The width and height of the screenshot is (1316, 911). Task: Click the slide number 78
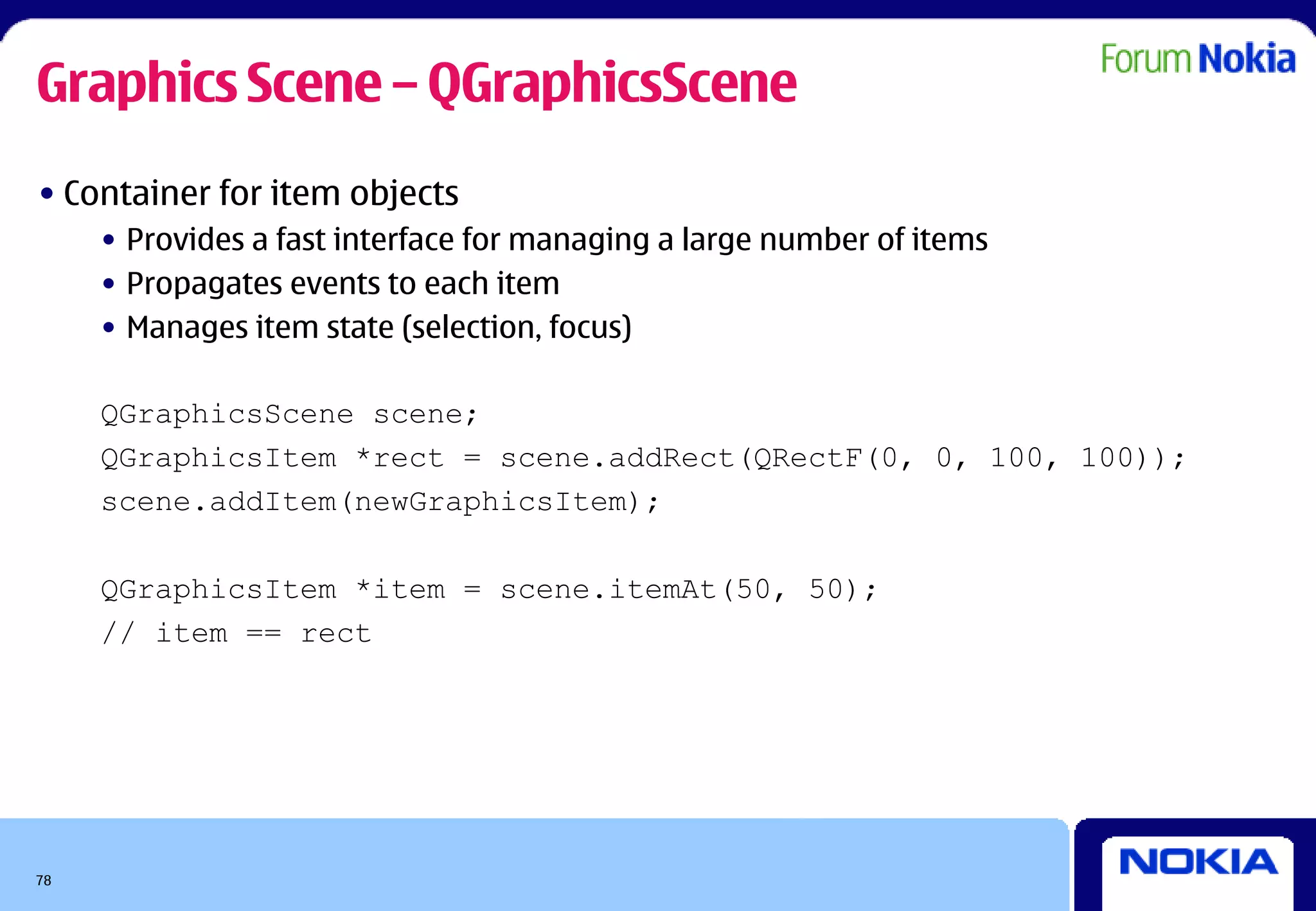44,880
